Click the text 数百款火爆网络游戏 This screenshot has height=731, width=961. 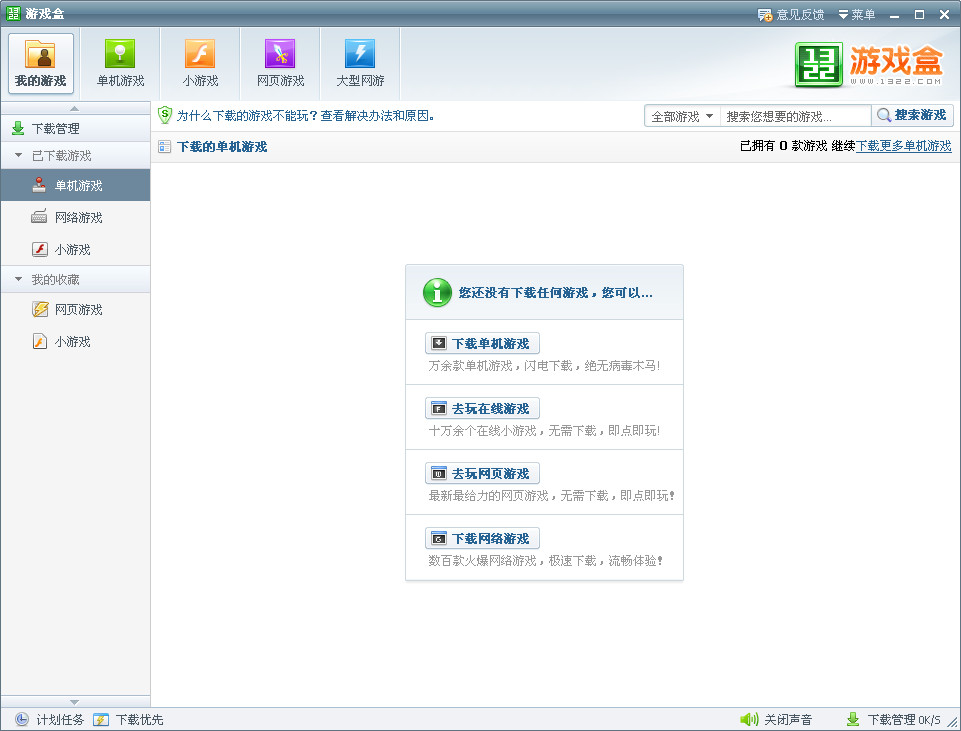tap(545, 561)
